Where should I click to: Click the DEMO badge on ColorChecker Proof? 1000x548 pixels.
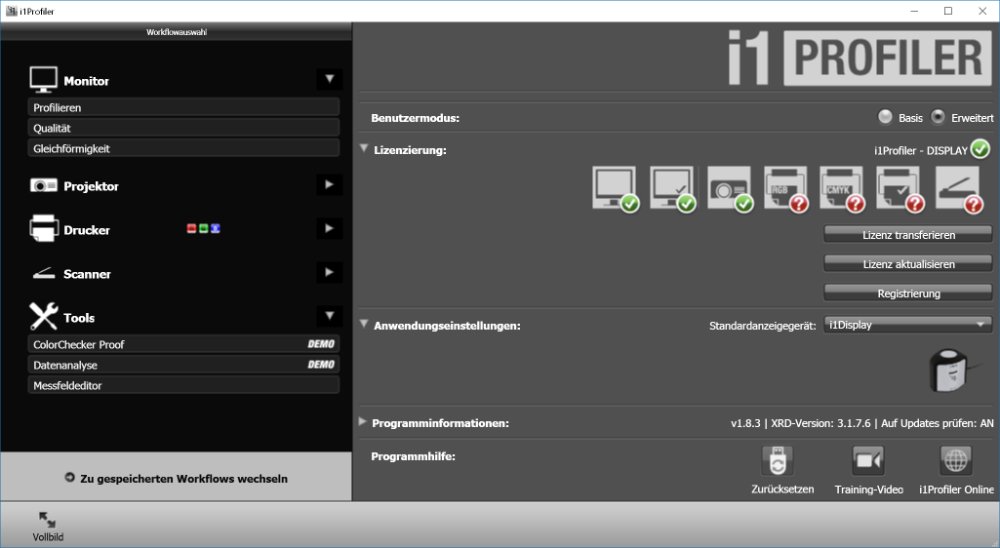[321, 344]
